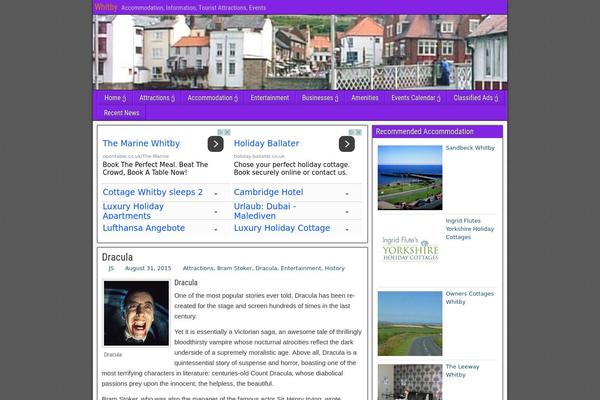Open the Holiday Ballater ad link
The height and width of the screenshot is (400, 600).
coord(266,144)
